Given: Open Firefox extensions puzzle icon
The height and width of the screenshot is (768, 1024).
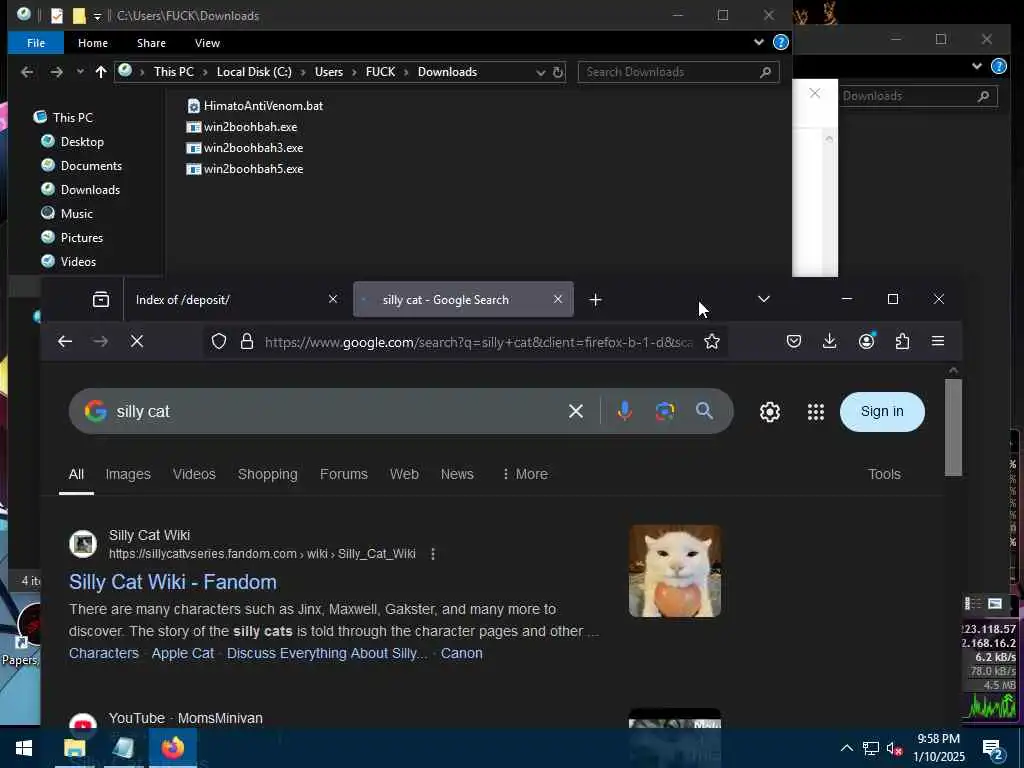Looking at the screenshot, I should [903, 342].
